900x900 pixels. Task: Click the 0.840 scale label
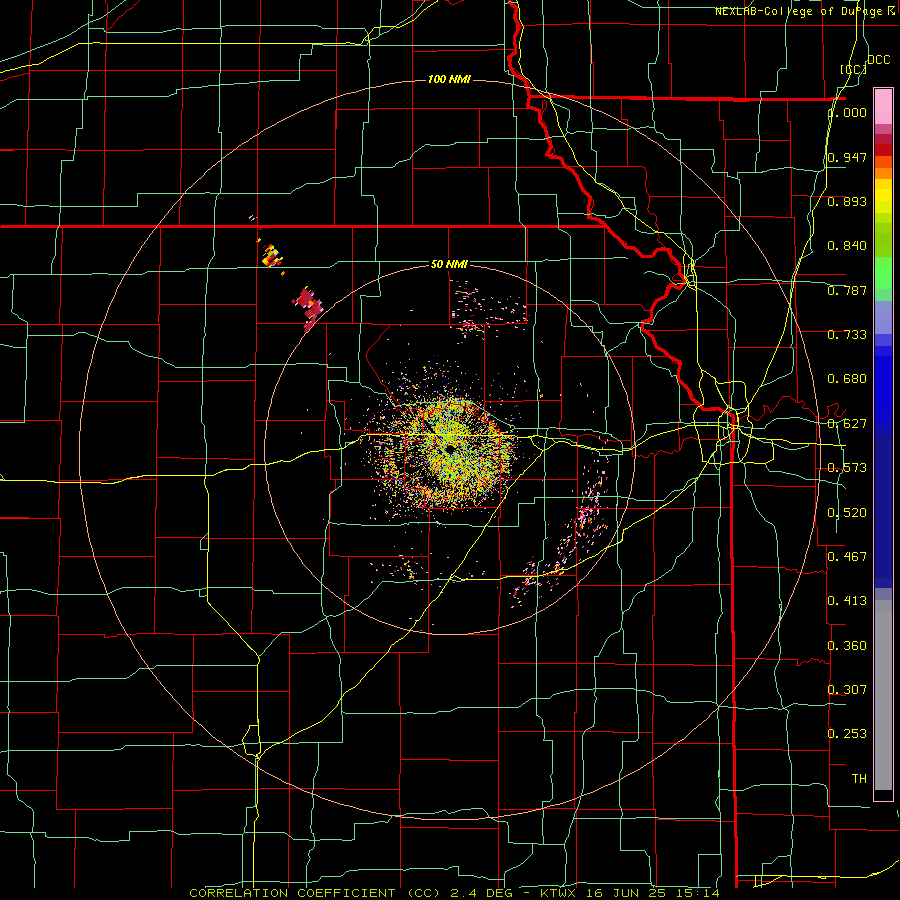(x=847, y=246)
